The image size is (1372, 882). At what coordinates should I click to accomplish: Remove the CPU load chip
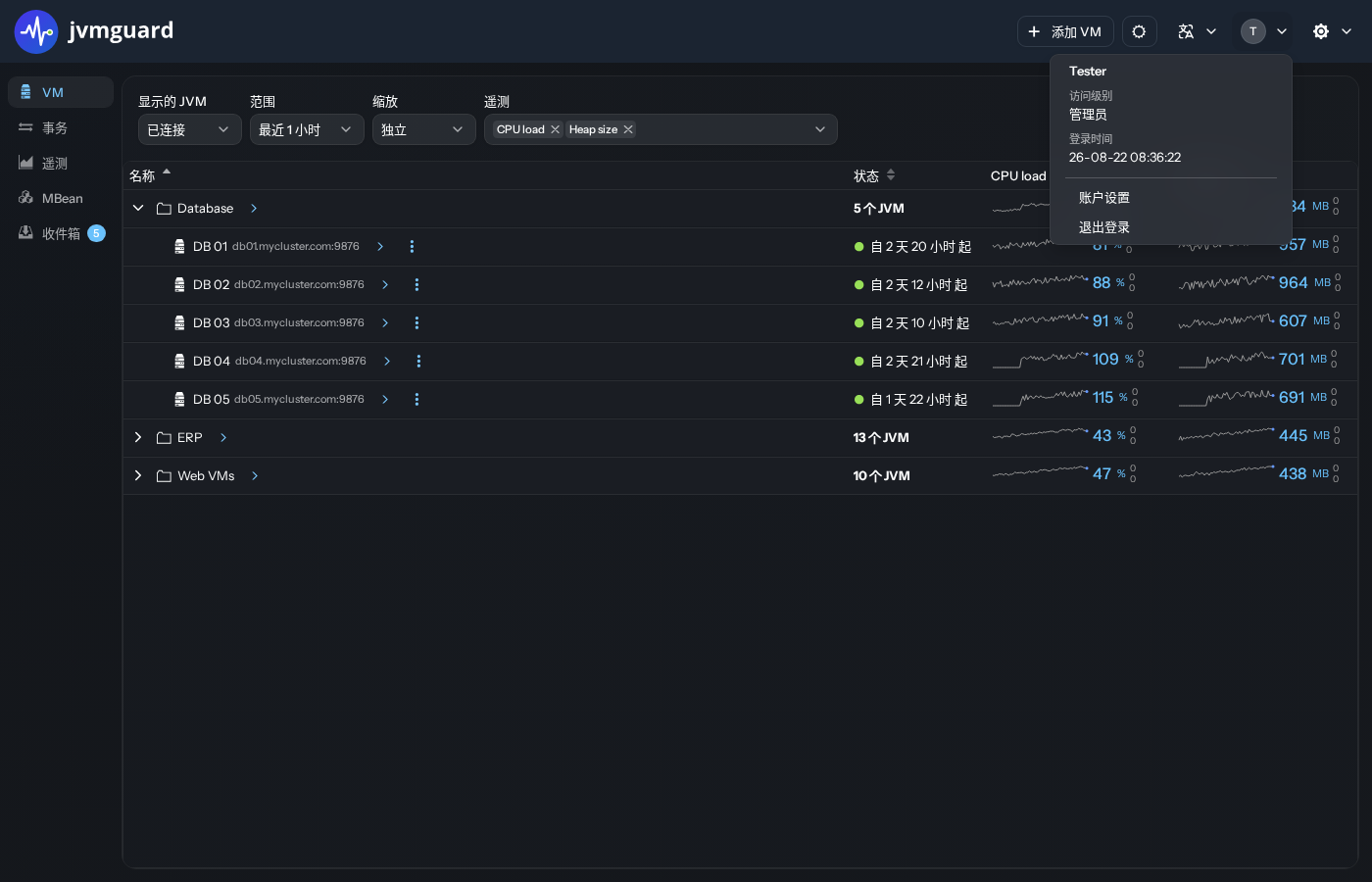pyautogui.click(x=555, y=129)
